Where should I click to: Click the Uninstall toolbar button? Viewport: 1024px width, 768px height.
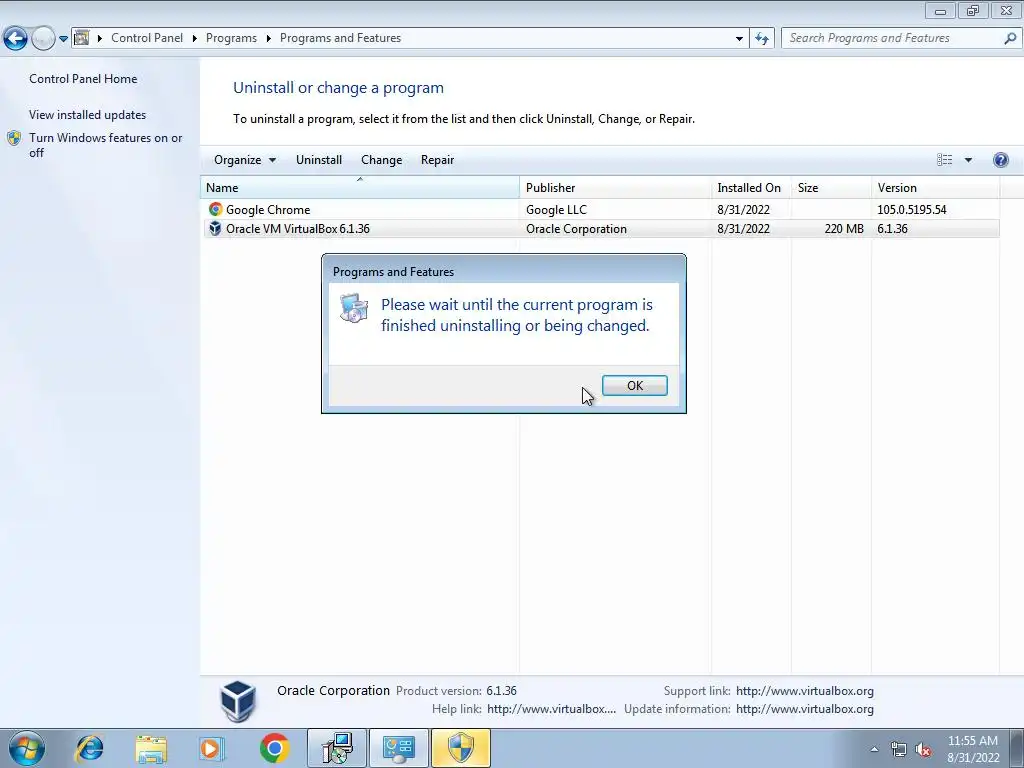[x=319, y=160]
